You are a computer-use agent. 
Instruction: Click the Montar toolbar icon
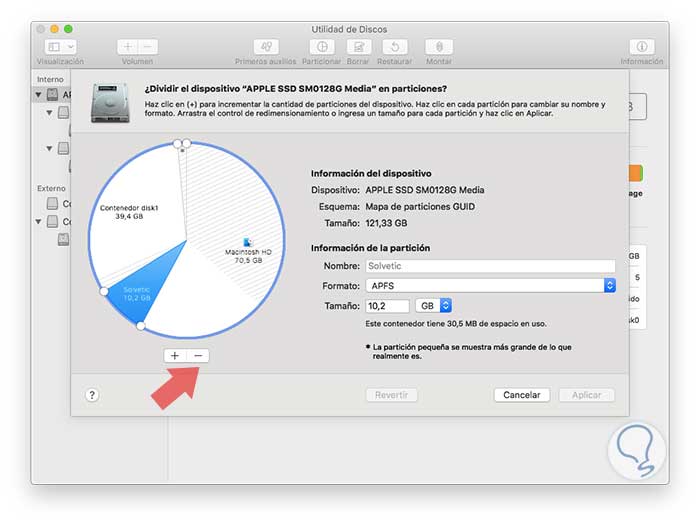[x=439, y=47]
